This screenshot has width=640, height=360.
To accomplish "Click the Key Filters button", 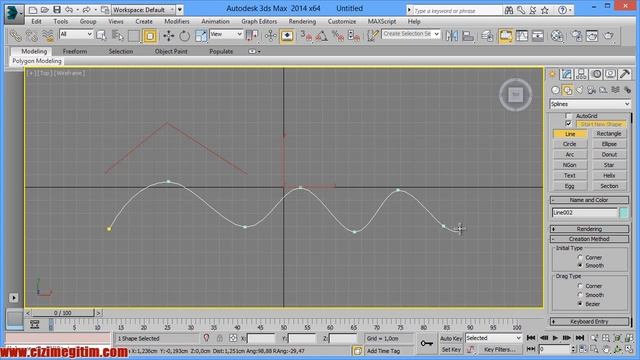I will 500,350.
